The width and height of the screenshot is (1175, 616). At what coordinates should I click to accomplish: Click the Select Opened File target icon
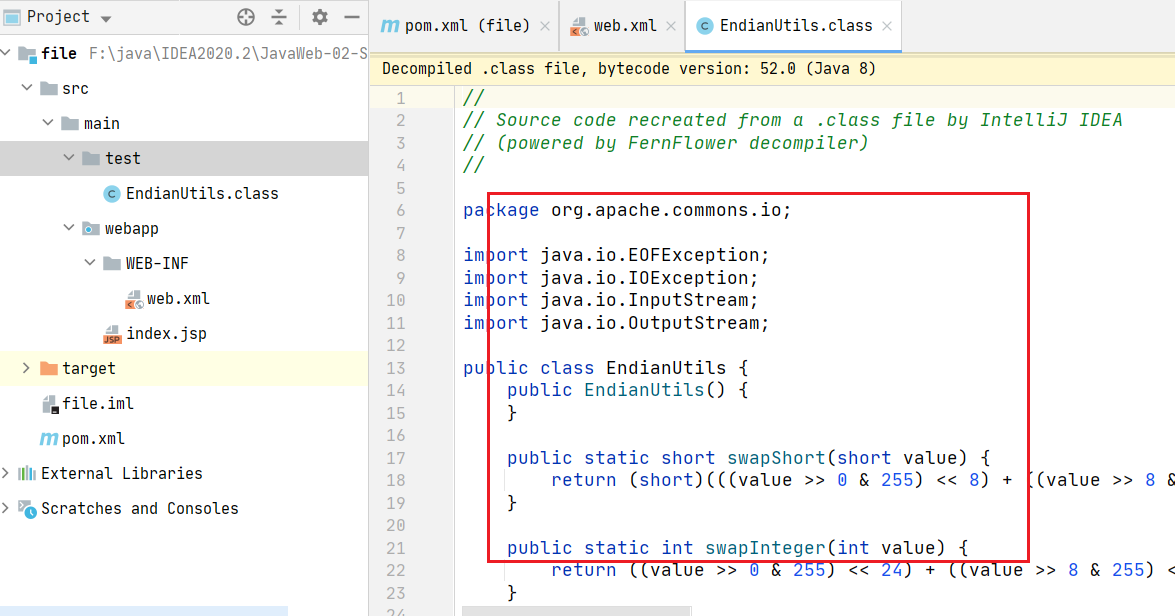(246, 17)
